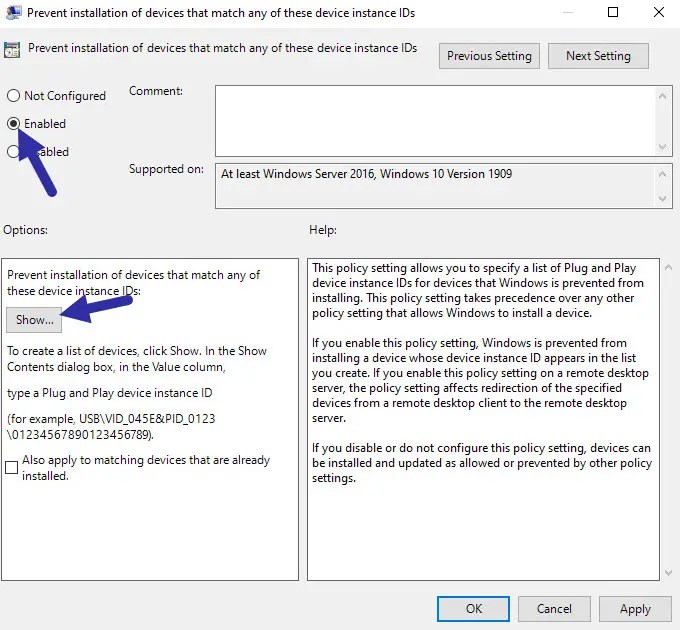Click the Supported on scroll-down arrow
The image size is (680, 630).
(x=662, y=199)
